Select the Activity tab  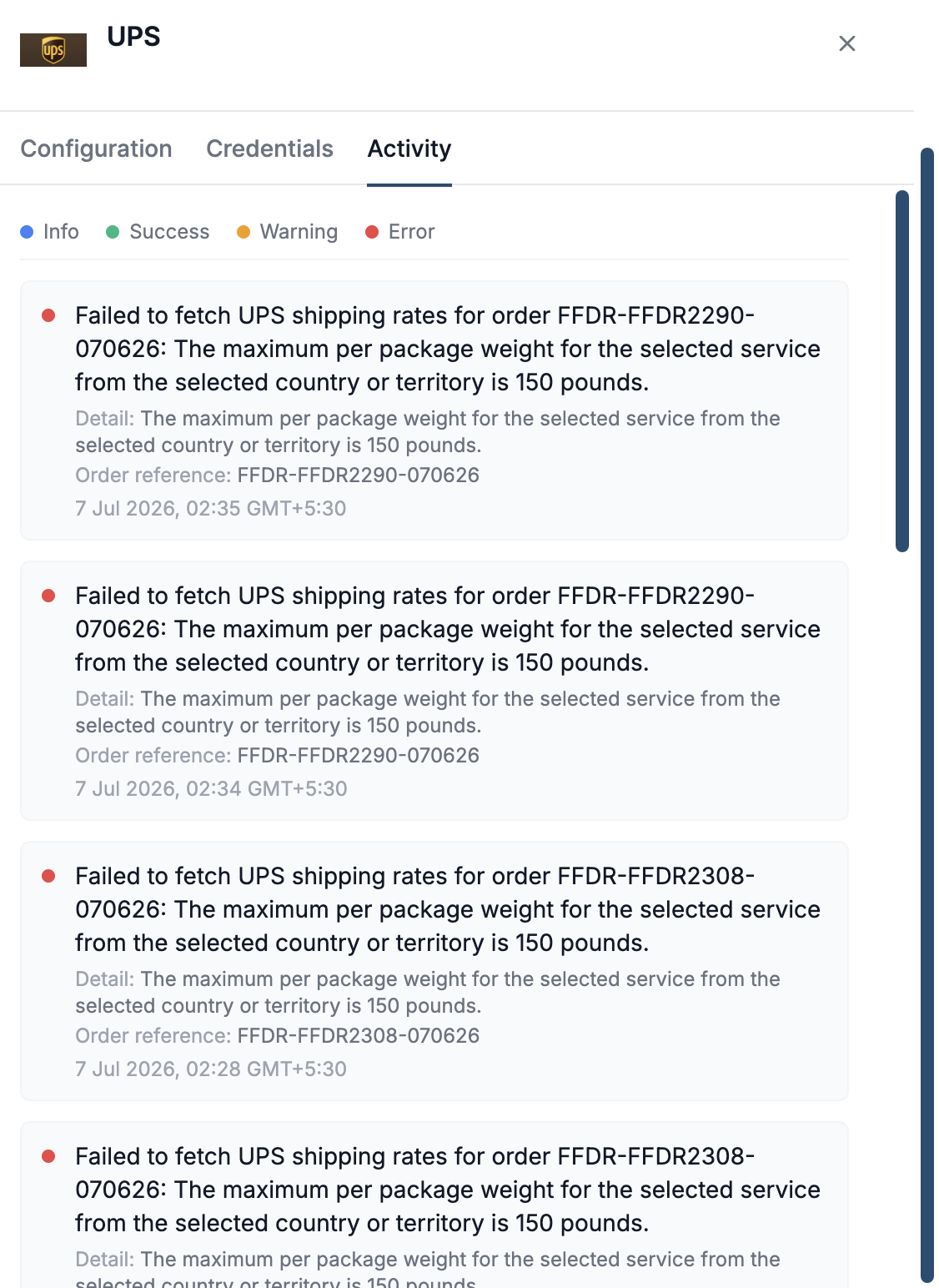coord(409,148)
